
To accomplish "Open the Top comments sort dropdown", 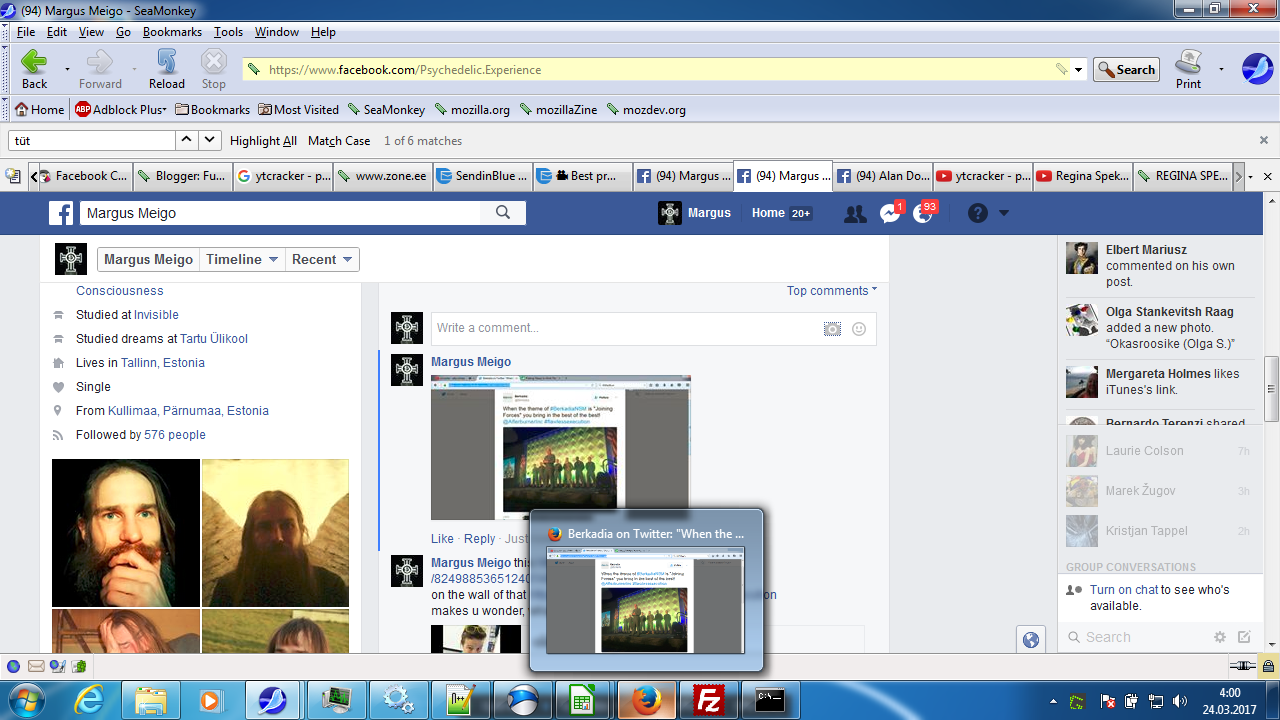I will coord(831,291).
